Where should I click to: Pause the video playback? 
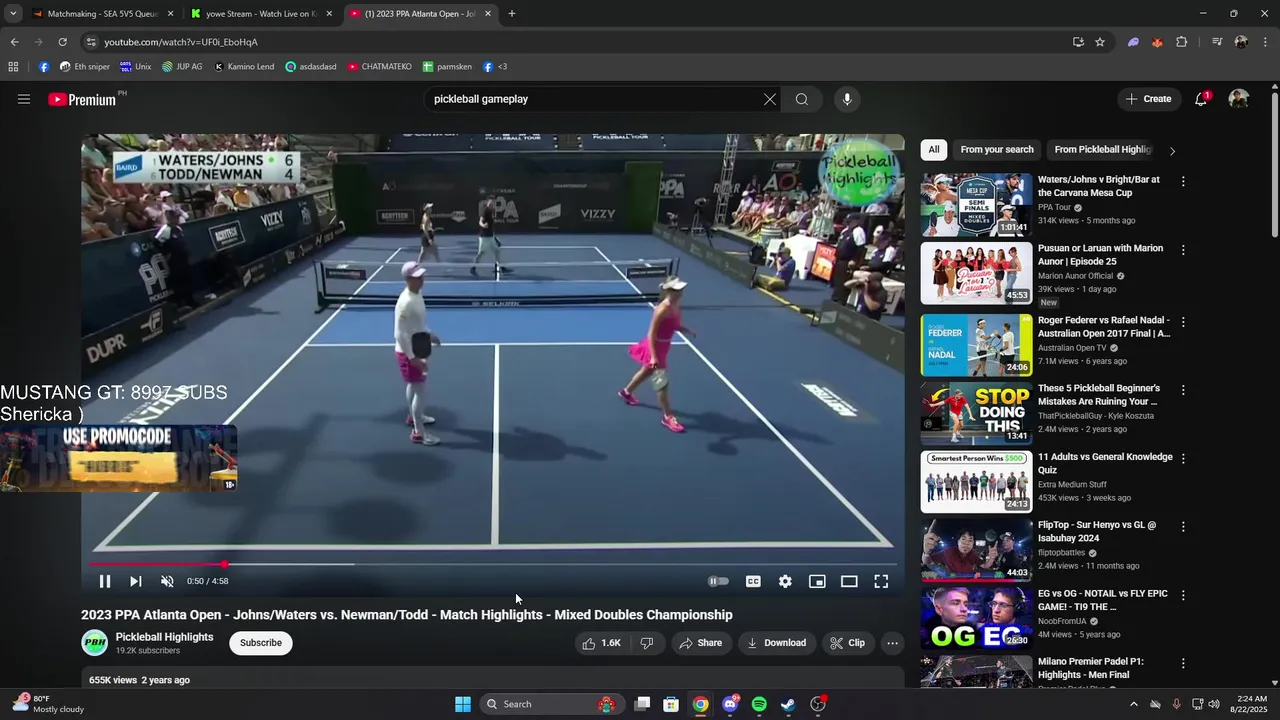(x=105, y=581)
